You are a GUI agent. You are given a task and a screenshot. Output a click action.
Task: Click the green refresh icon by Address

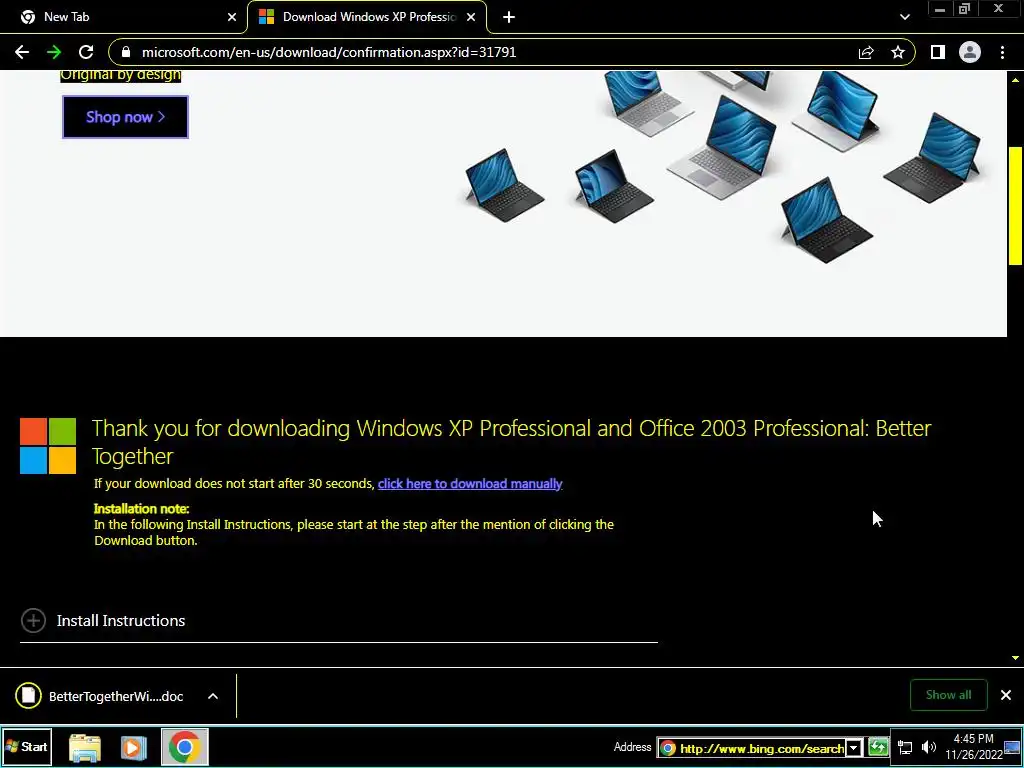(878, 747)
